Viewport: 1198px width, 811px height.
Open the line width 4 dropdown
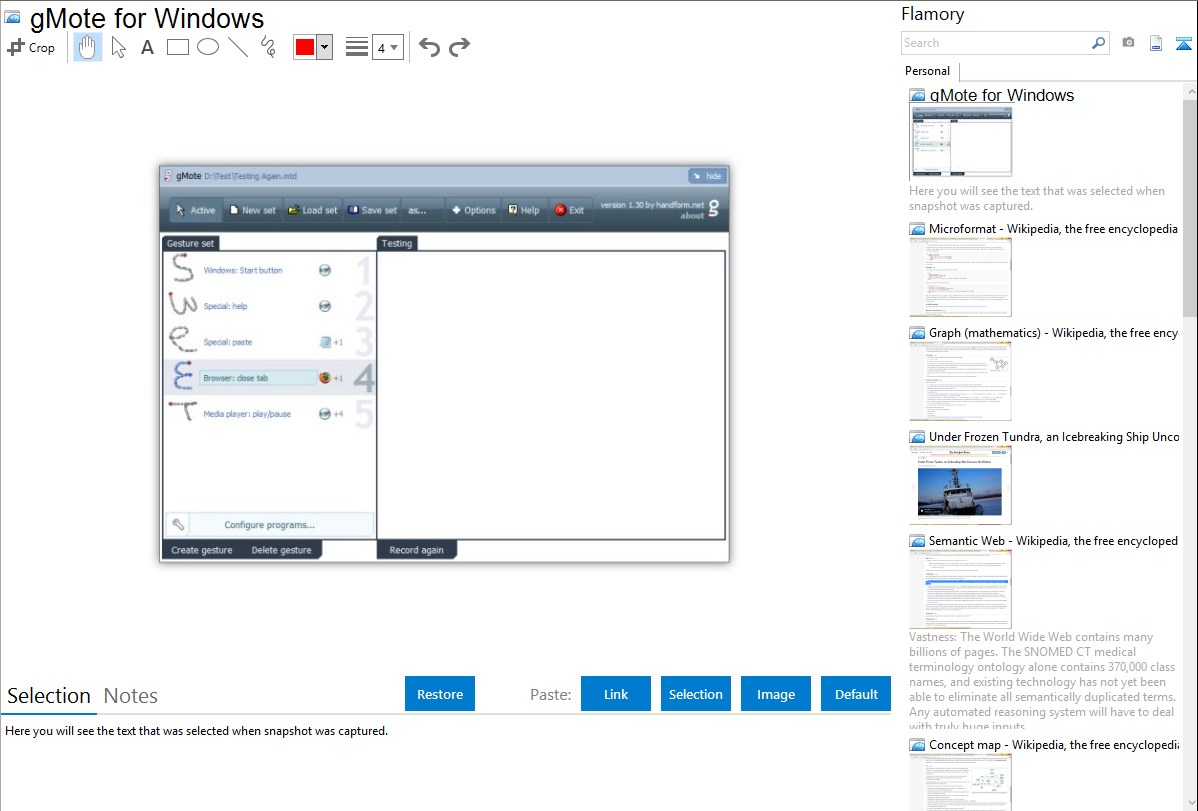[388, 47]
